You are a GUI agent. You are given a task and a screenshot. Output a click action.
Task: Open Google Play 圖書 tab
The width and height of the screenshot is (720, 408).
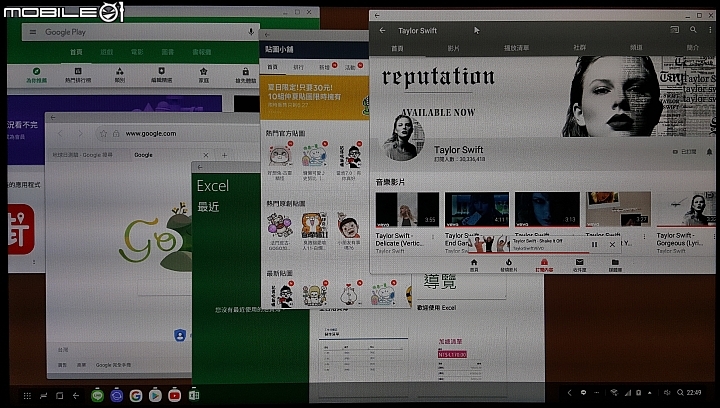tap(168, 52)
